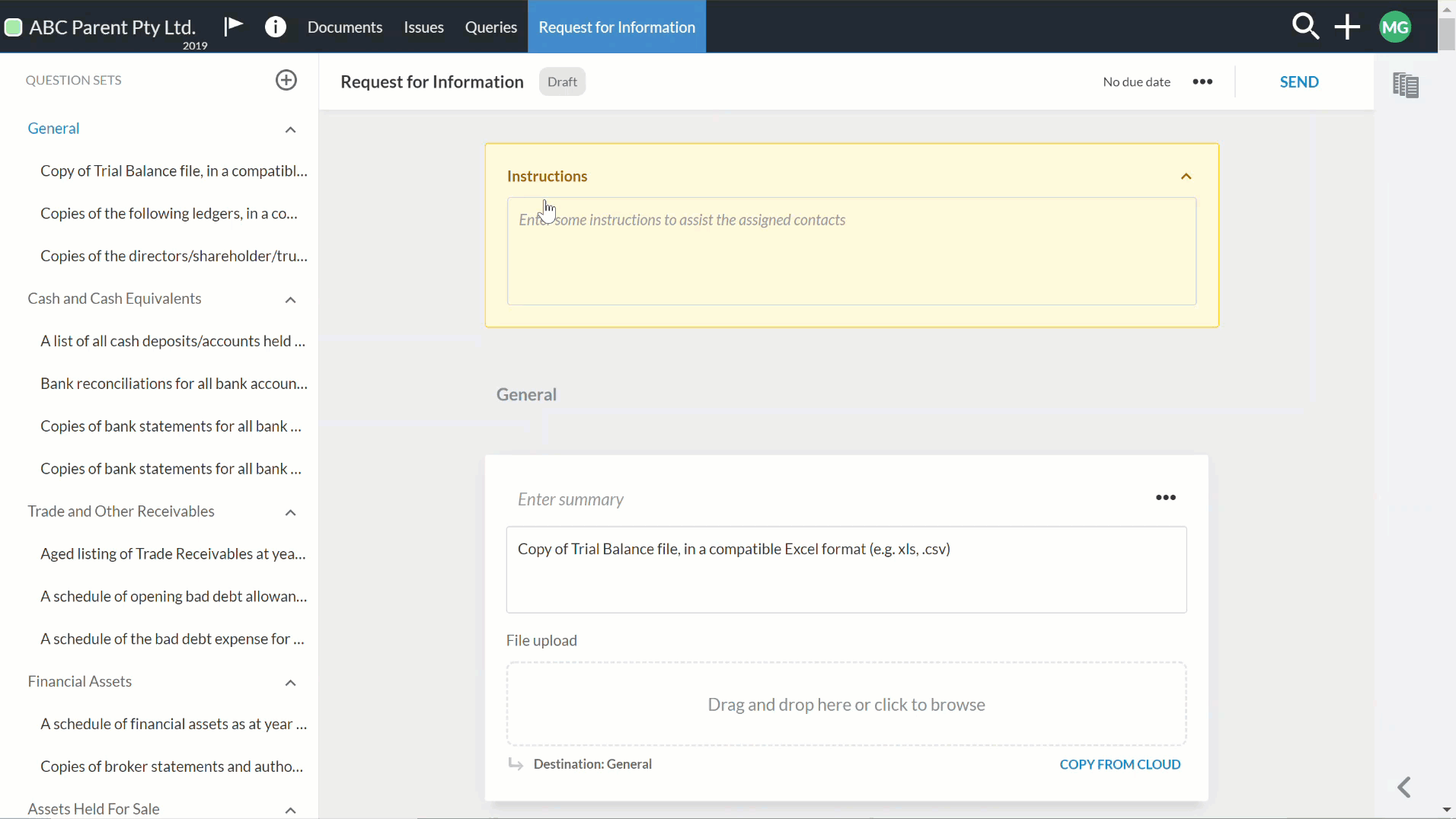Click the green ABC Parent status square

click(x=13, y=28)
